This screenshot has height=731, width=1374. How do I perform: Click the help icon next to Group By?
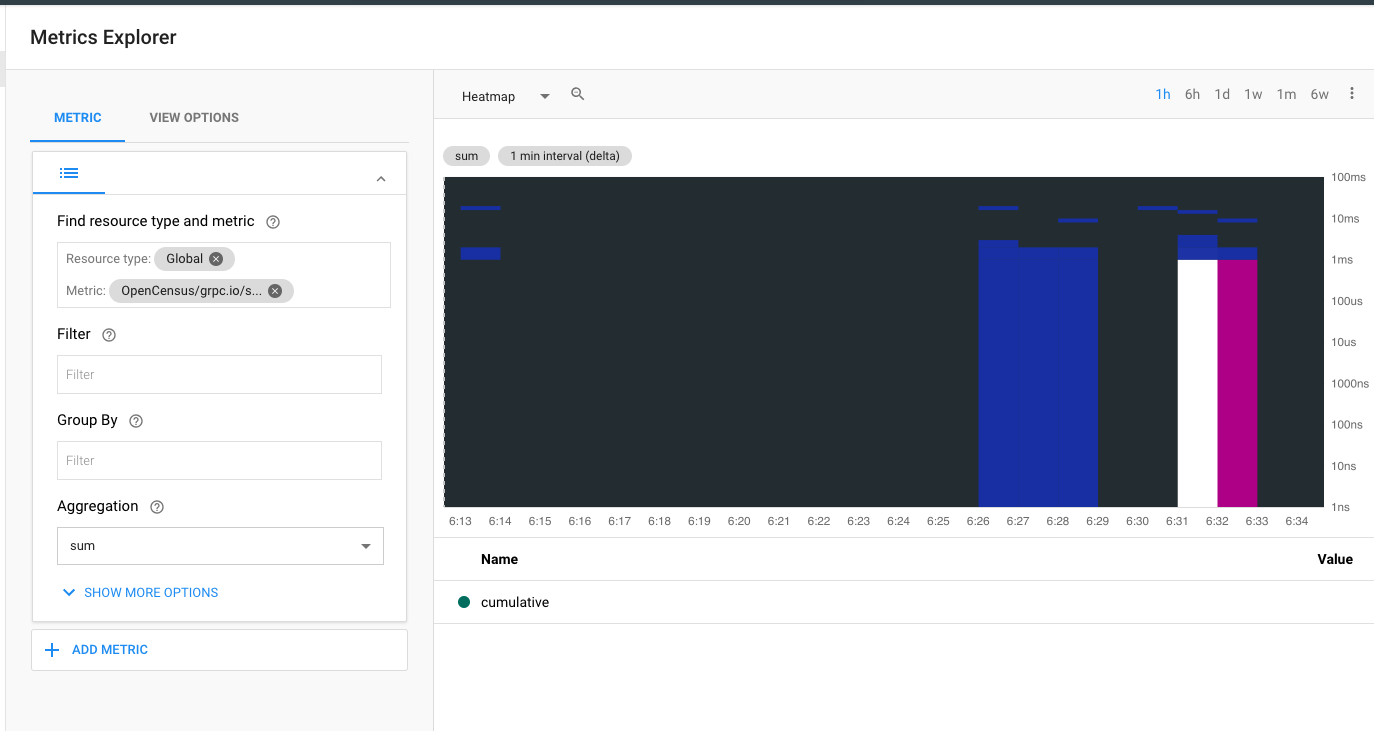pos(136,421)
